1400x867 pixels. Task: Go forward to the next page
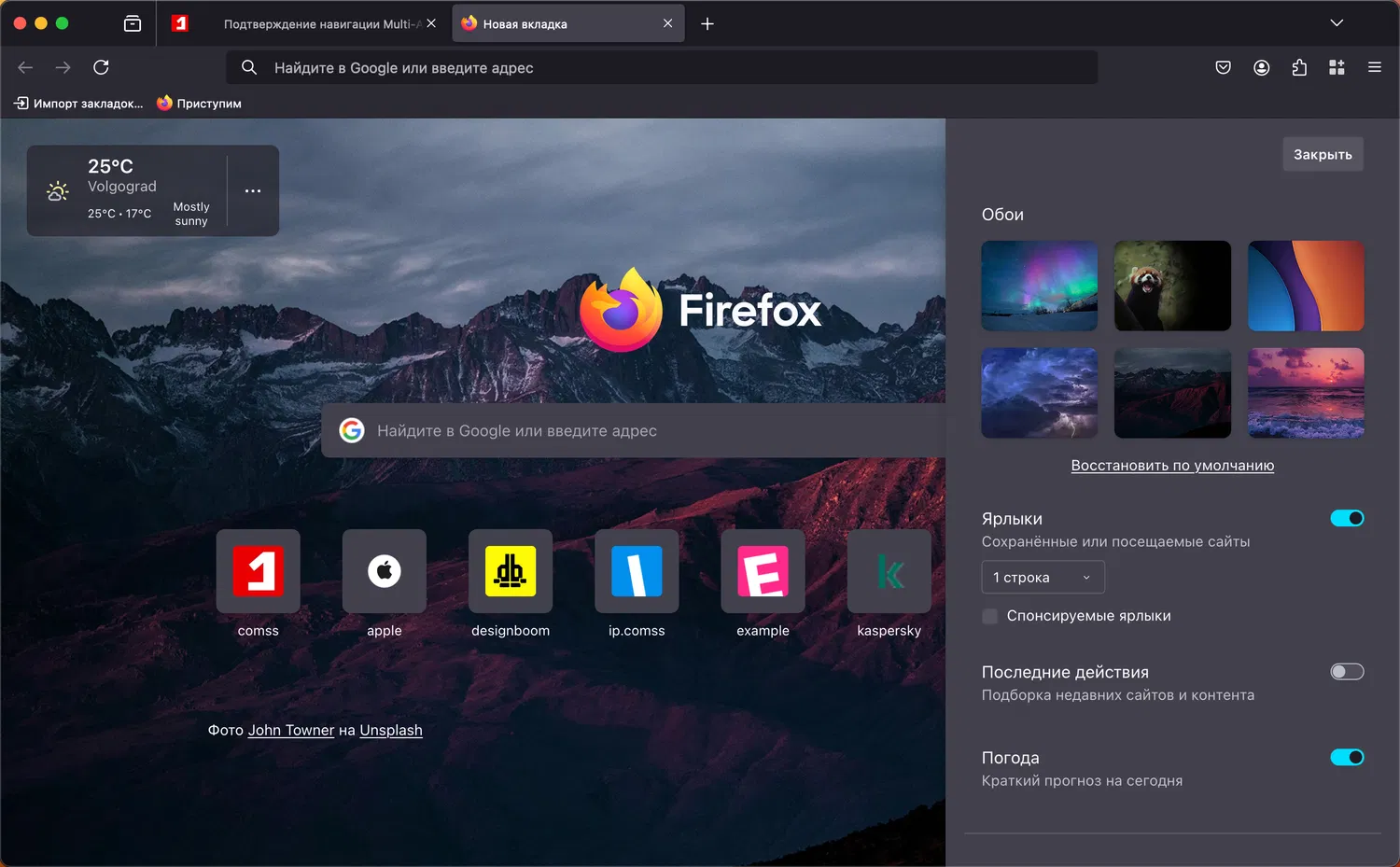coord(63,67)
